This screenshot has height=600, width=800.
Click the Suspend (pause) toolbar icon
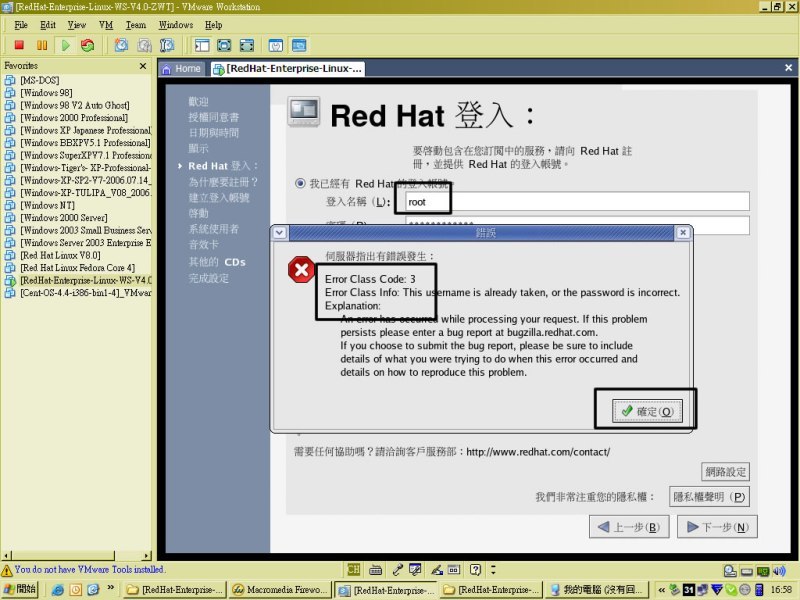pos(42,45)
